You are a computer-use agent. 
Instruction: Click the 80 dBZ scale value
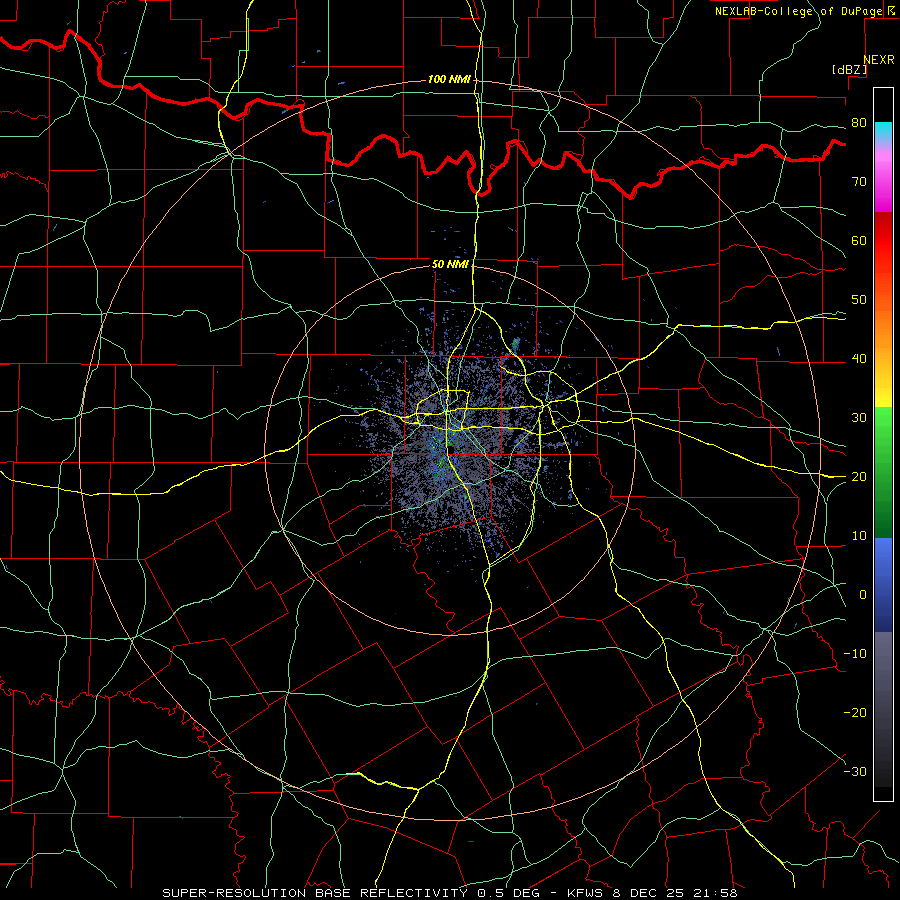click(x=859, y=123)
